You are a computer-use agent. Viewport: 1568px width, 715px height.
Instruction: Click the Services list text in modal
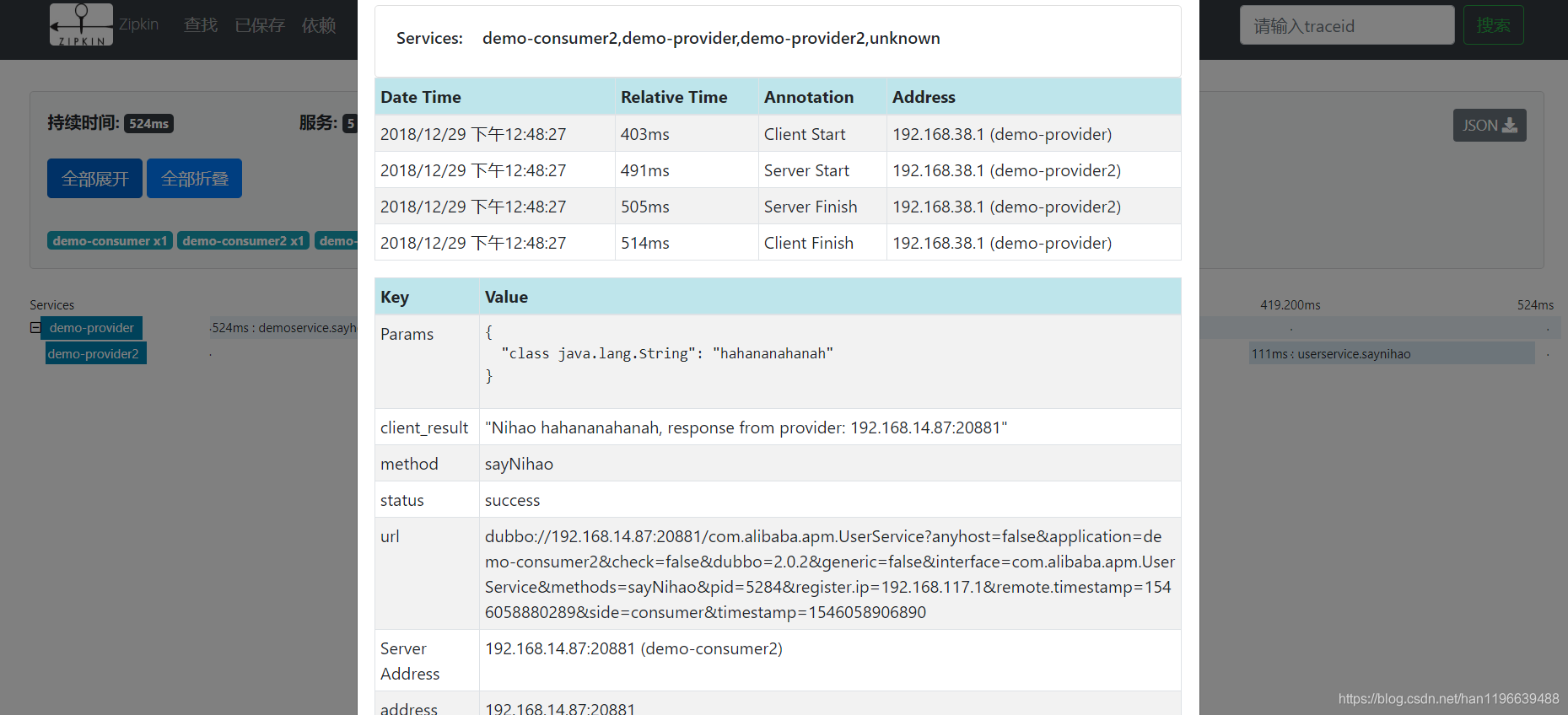pyautogui.click(x=711, y=38)
